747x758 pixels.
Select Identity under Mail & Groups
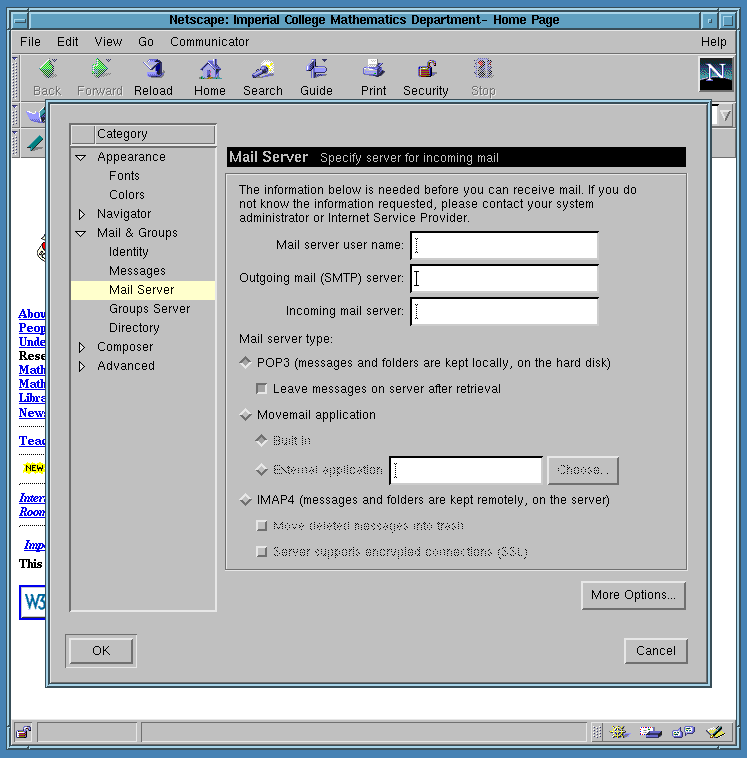pyautogui.click(x=129, y=251)
